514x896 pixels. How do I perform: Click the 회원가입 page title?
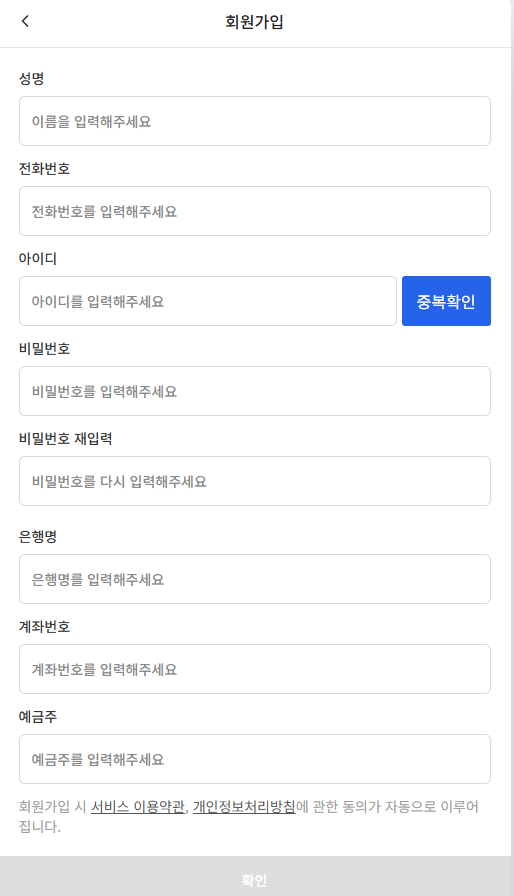(x=254, y=22)
